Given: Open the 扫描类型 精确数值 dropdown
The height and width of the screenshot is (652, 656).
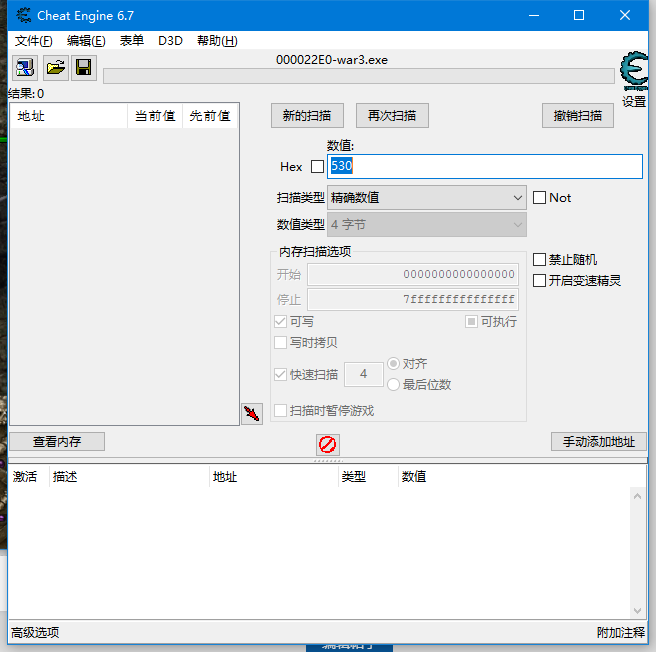Looking at the screenshot, I should 427,198.
